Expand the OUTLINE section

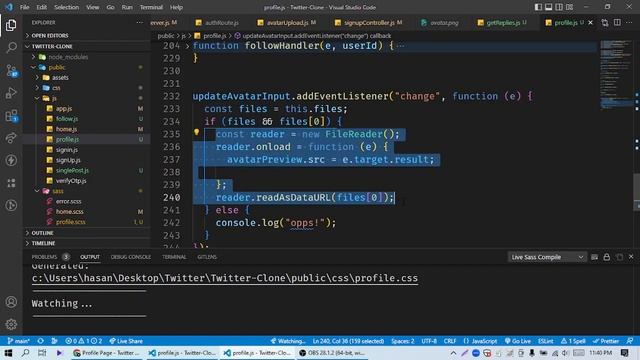pos(87,233)
